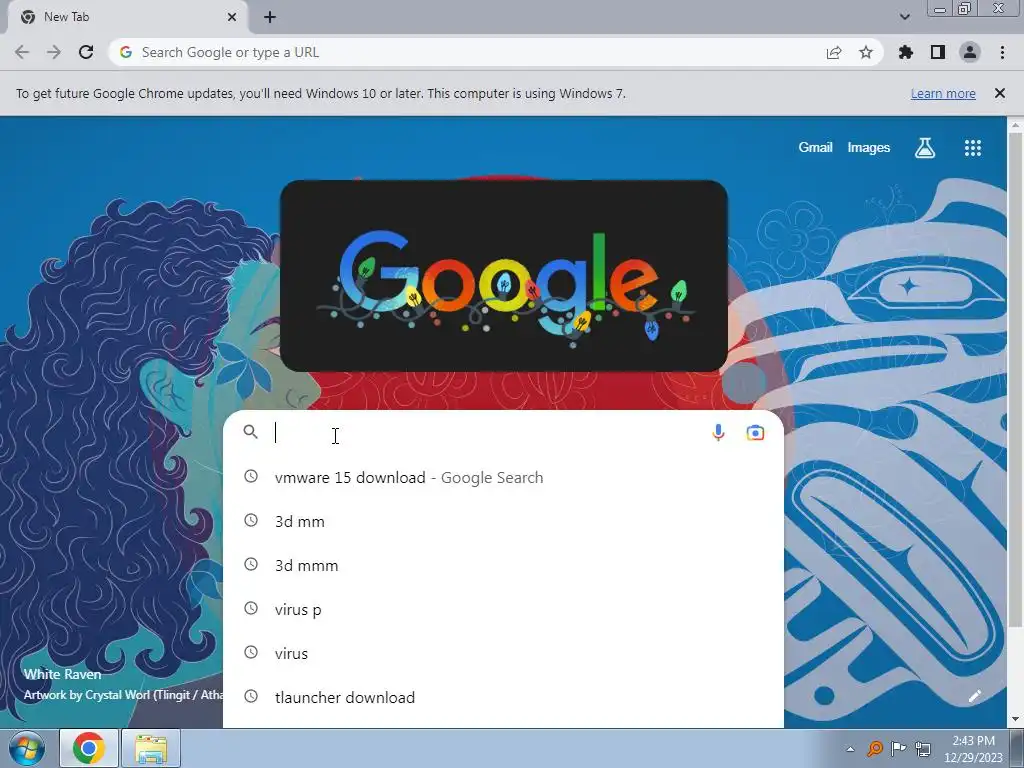Open Chrome from the taskbar
1024x768 pixels.
pyautogui.click(x=89, y=748)
